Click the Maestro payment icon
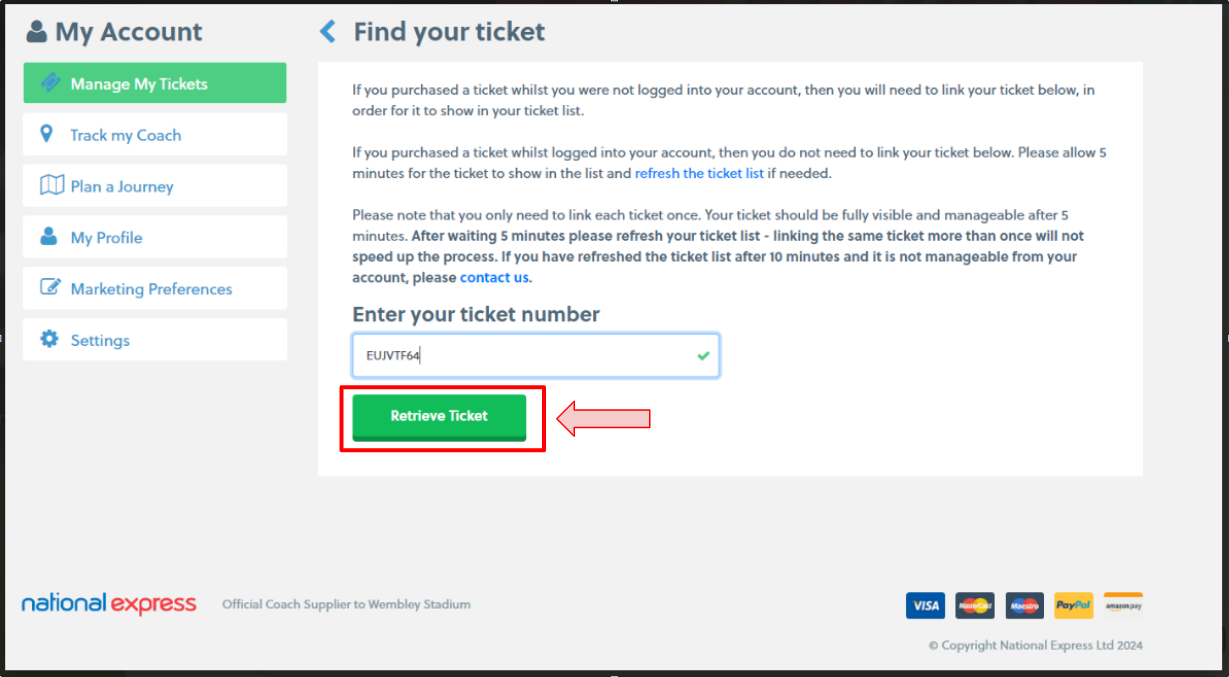Screen dimensions: 1229x677 tap(1024, 605)
